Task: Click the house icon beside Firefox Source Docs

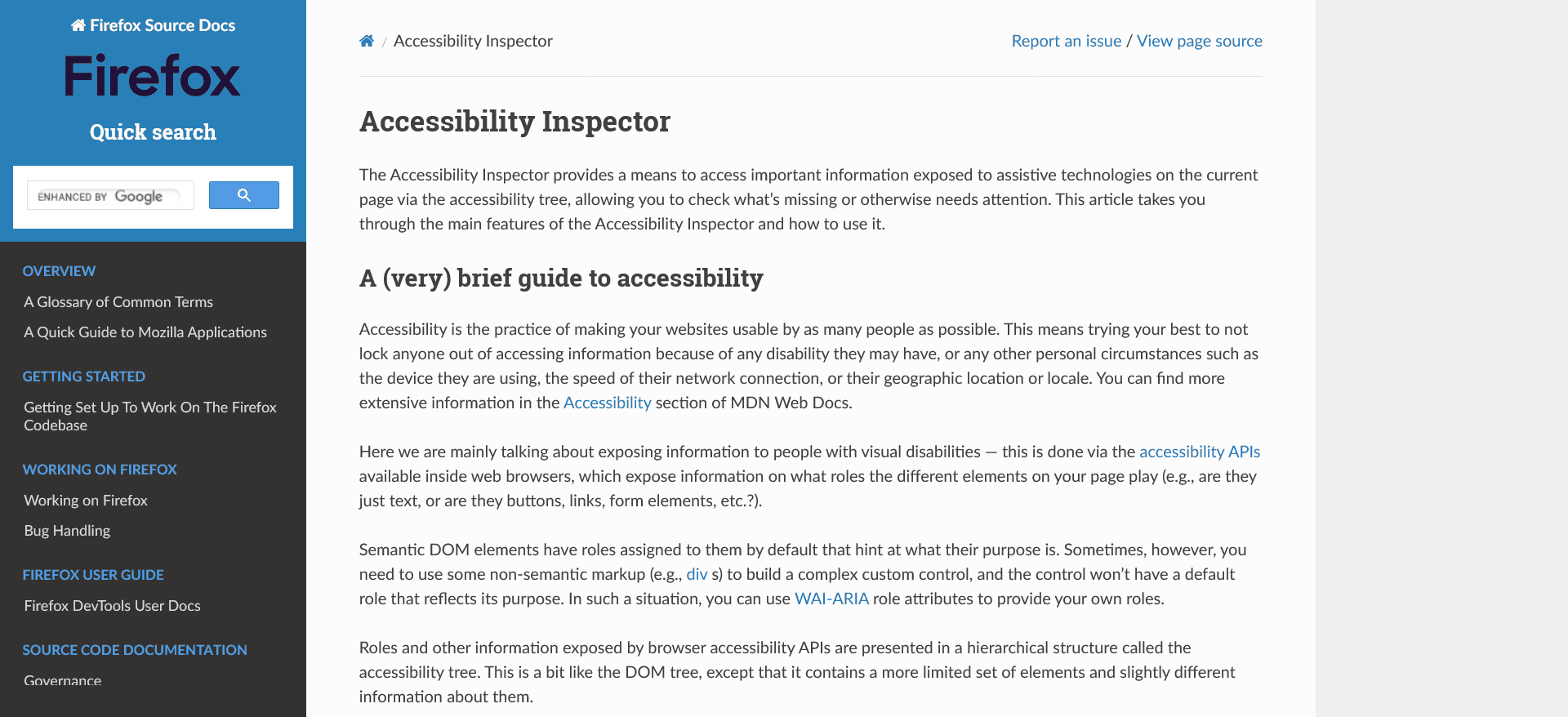Action: click(x=78, y=24)
